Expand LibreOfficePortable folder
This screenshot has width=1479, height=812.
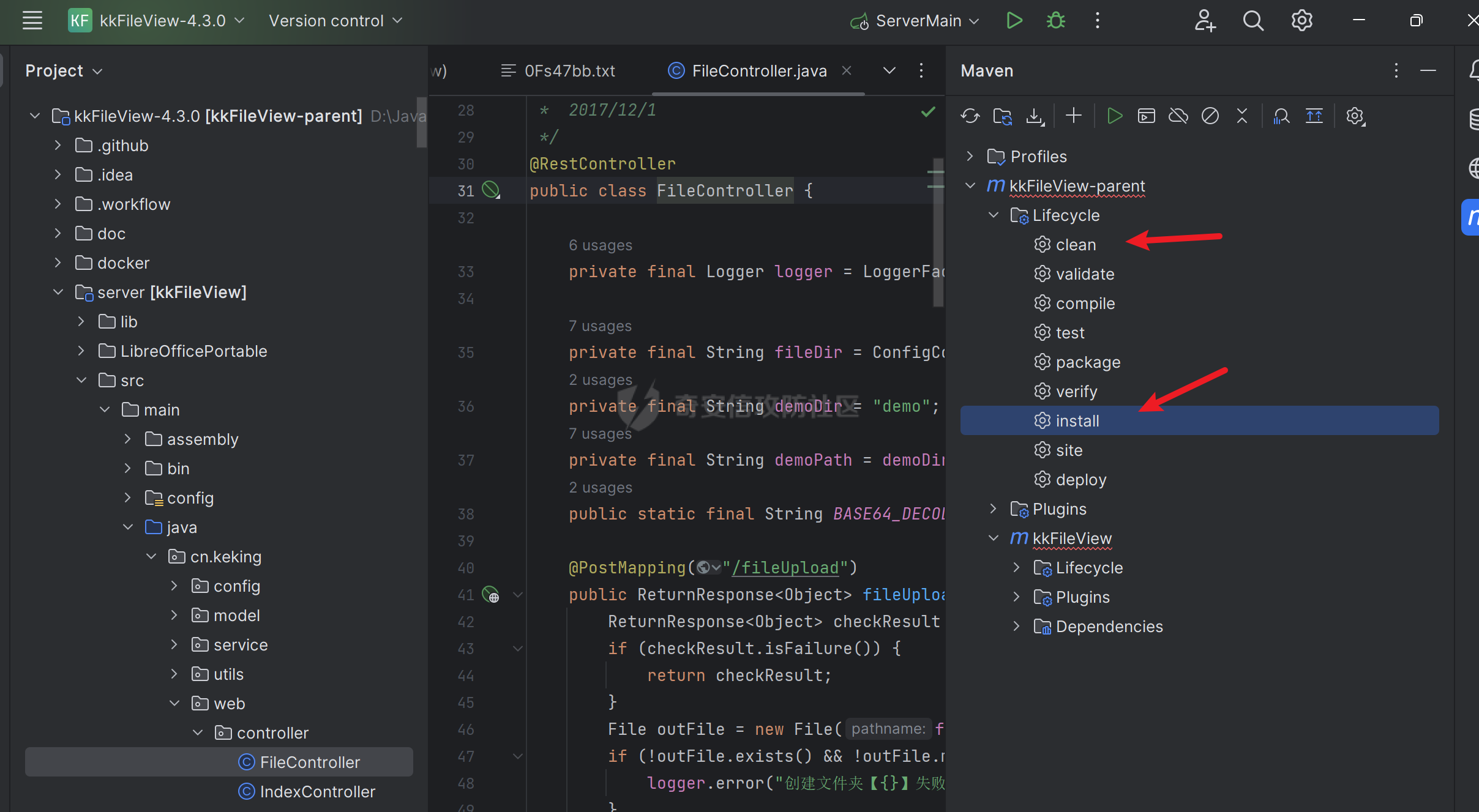pyautogui.click(x=81, y=351)
